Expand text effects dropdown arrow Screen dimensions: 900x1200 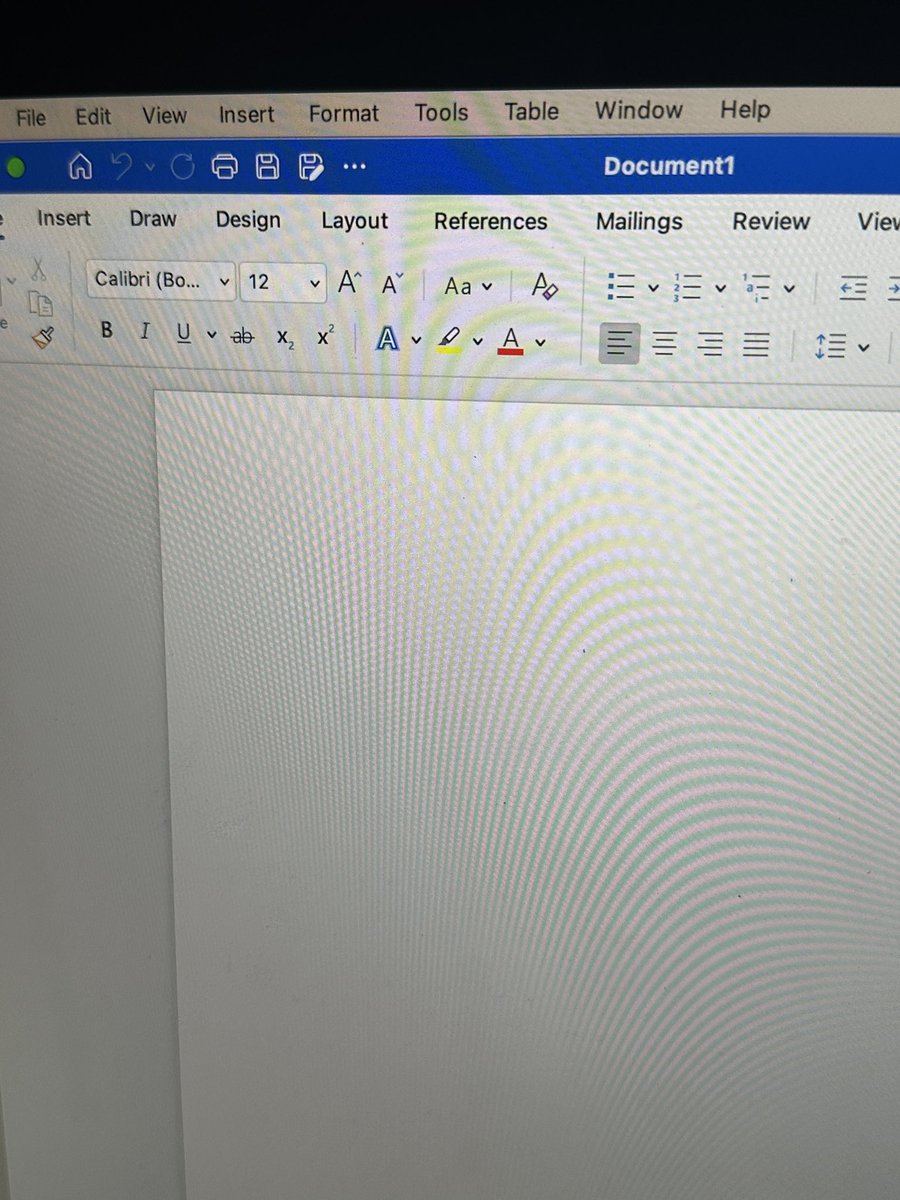click(x=416, y=341)
